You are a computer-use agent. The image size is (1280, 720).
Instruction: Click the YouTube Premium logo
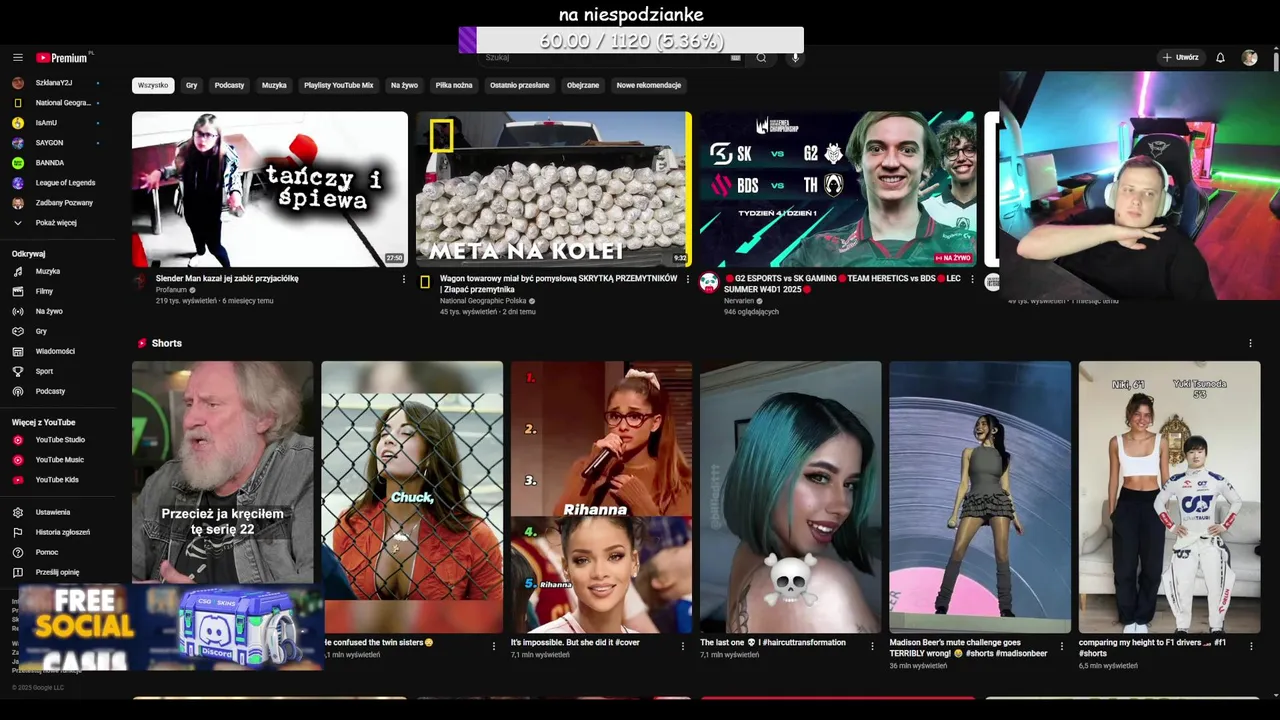pyautogui.click(x=63, y=58)
